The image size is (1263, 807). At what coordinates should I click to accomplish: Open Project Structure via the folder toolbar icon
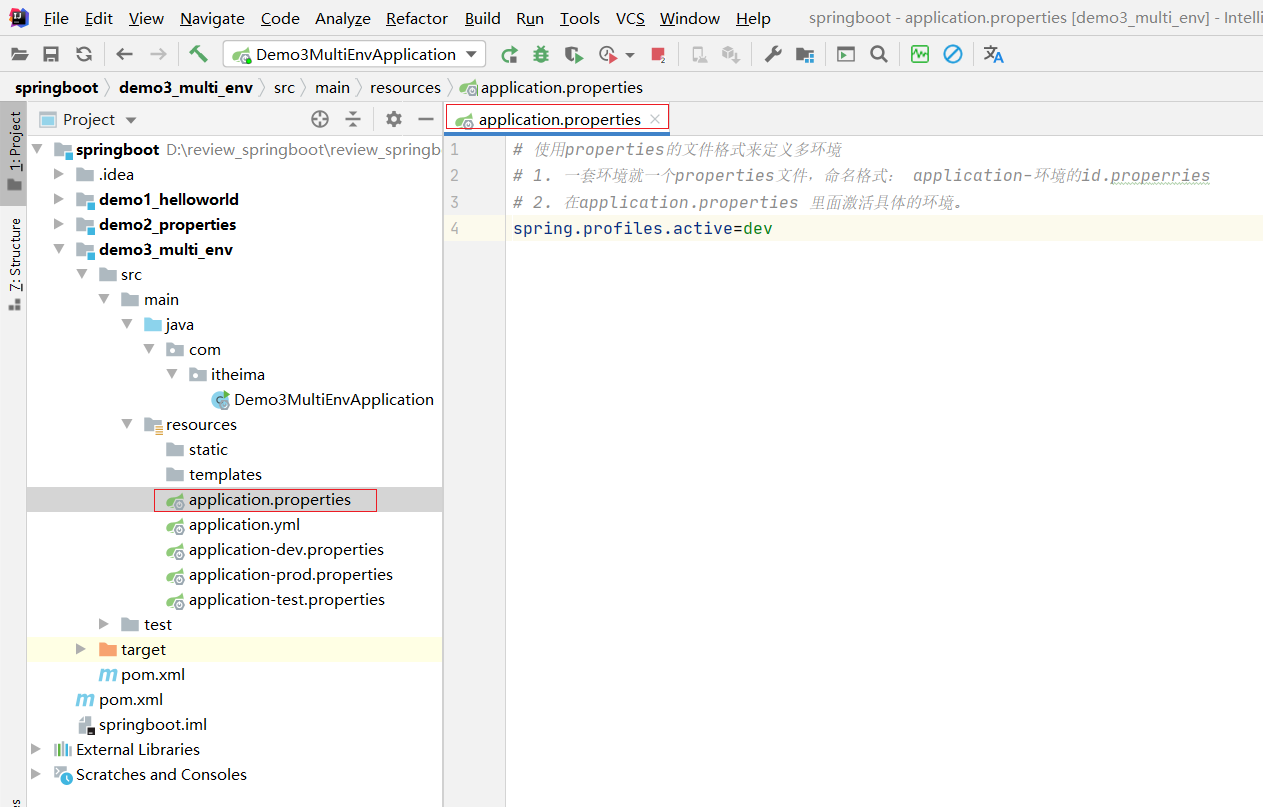pos(804,54)
